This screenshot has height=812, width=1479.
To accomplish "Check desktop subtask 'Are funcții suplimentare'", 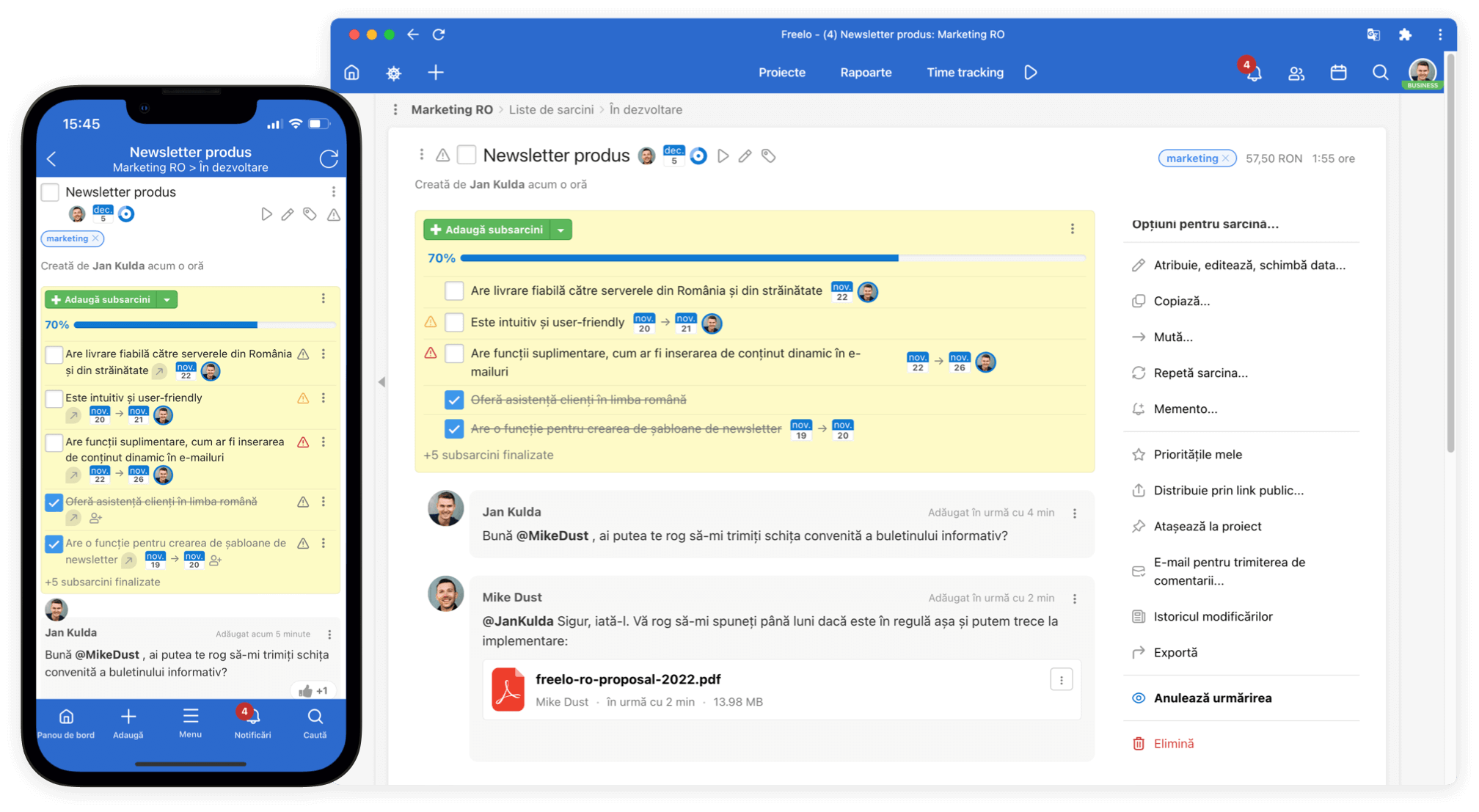I will coord(454,354).
